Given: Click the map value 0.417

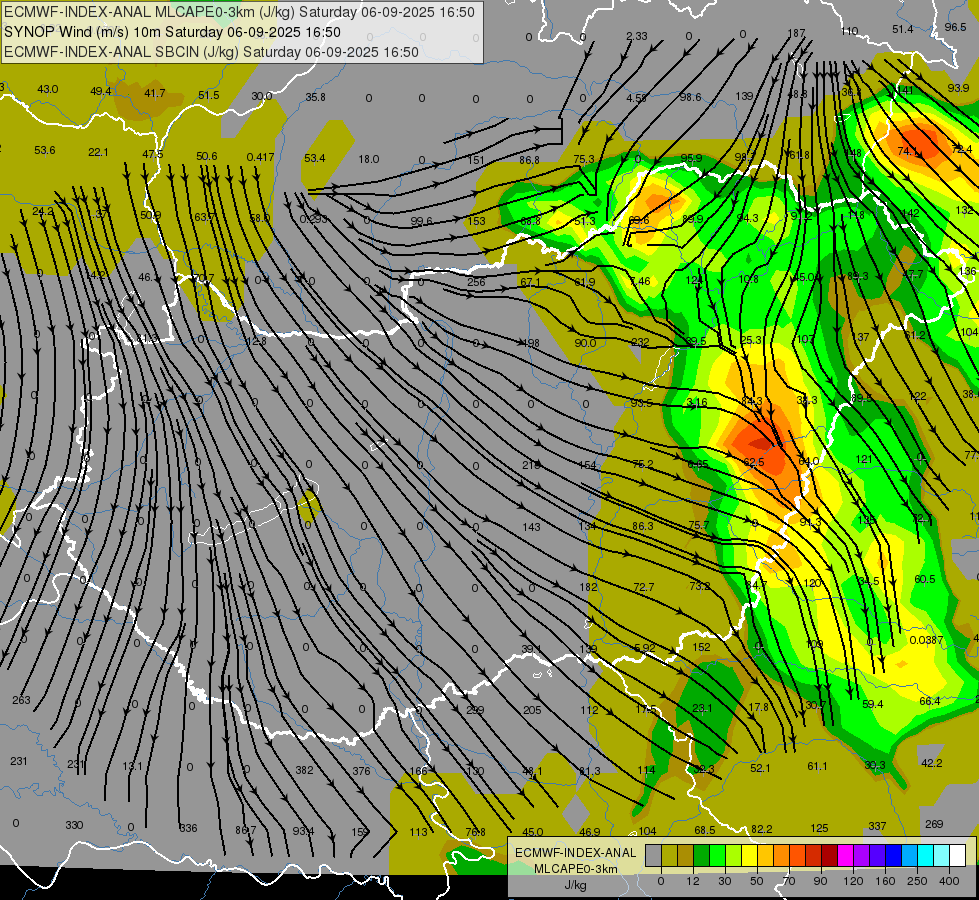Looking at the screenshot, I should pyautogui.click(x=260, y=157).
